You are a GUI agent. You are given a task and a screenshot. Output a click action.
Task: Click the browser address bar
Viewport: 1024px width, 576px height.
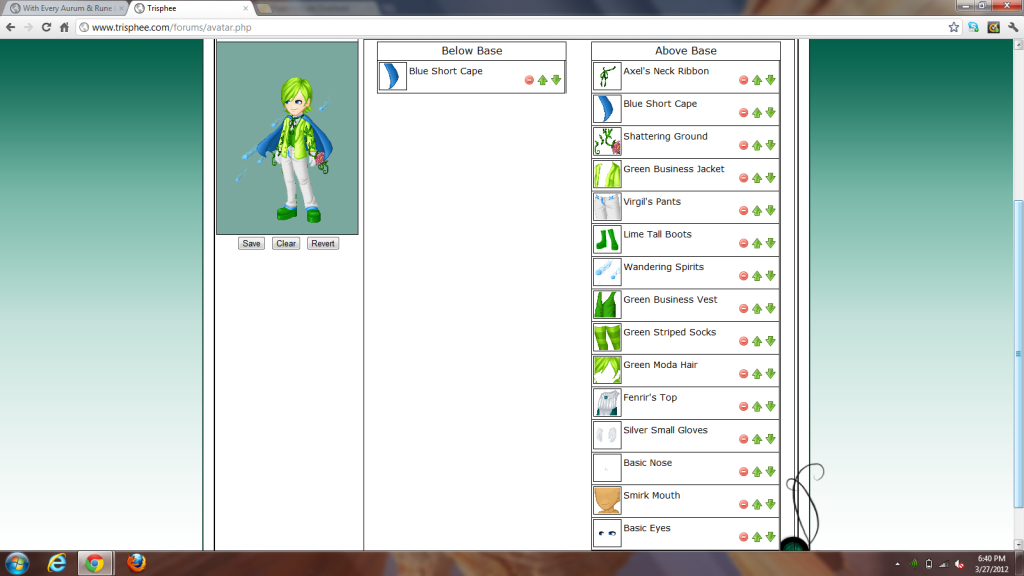(500, 27)
